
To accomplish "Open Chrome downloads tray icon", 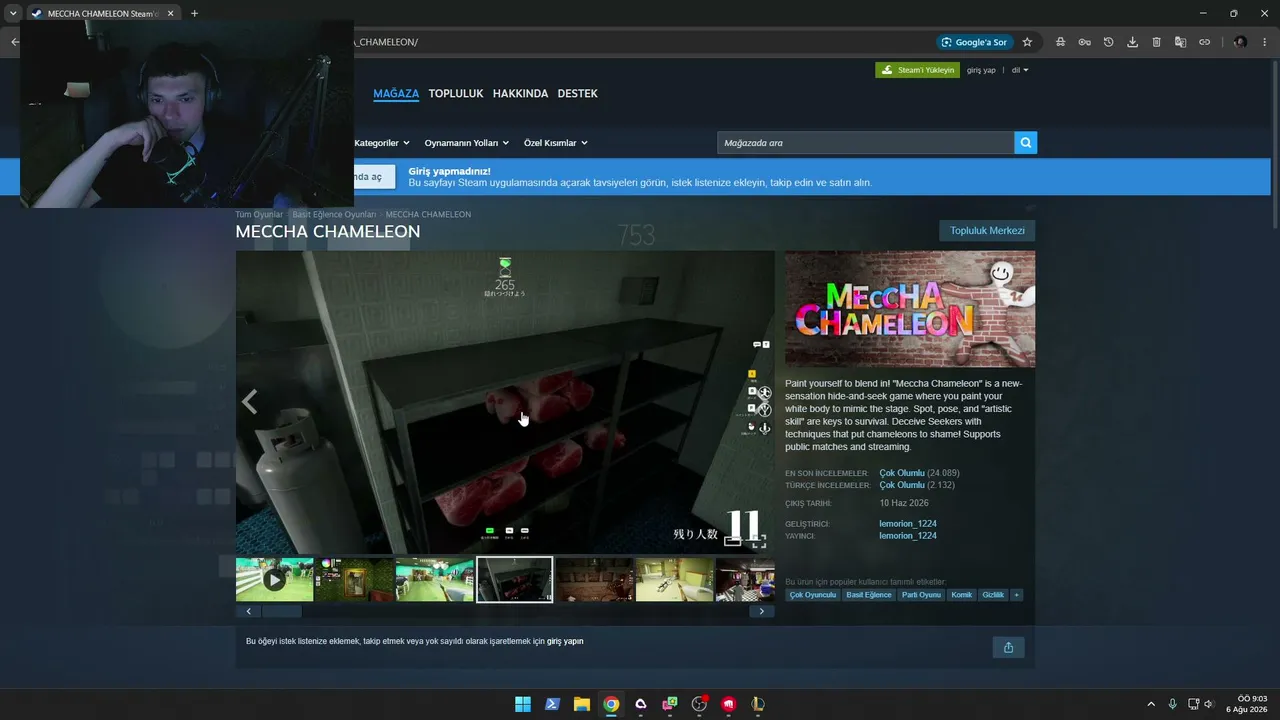I will click(x=1132, y=42).
